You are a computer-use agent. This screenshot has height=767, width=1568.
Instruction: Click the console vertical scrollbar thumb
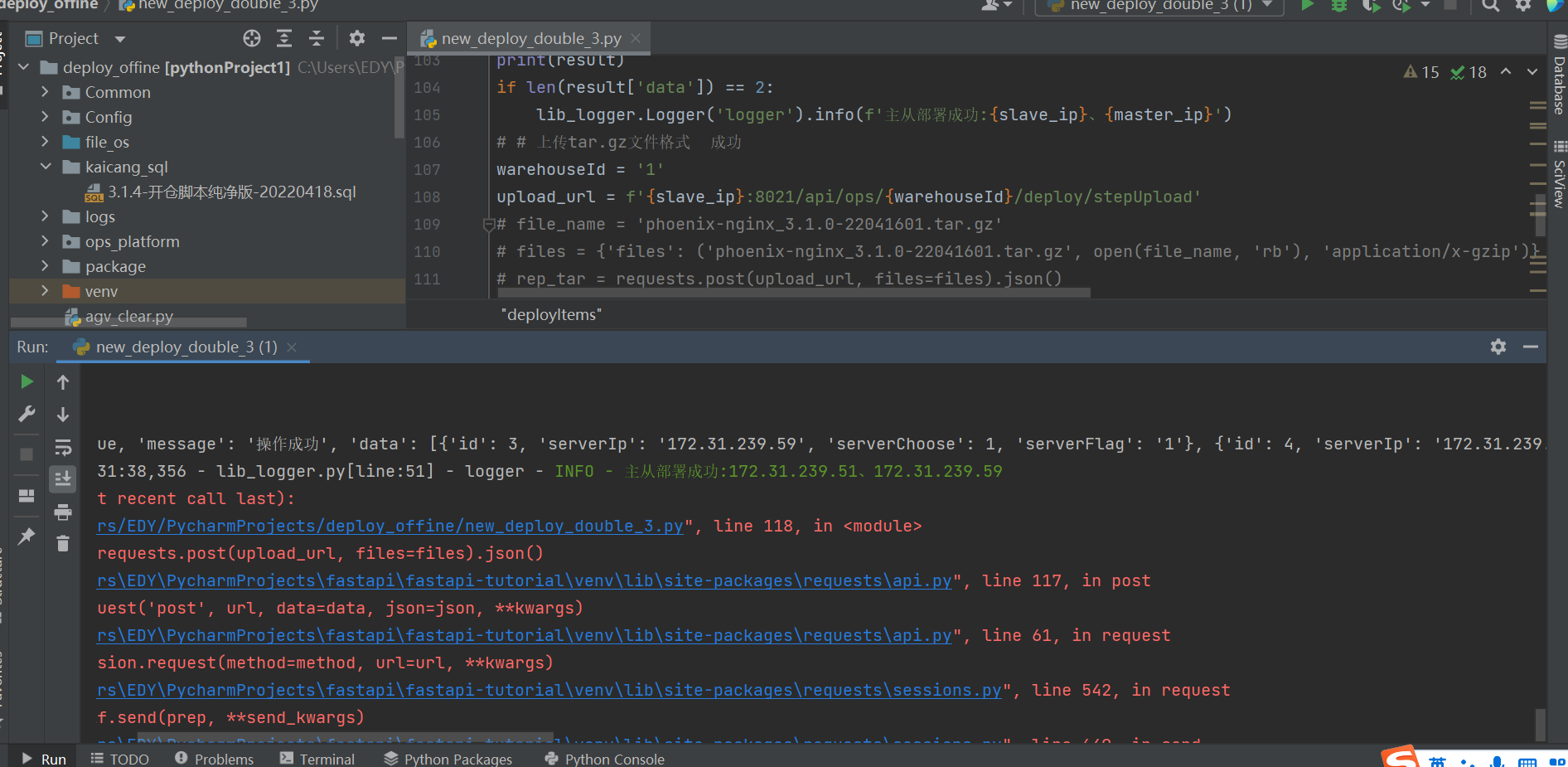1540,725
